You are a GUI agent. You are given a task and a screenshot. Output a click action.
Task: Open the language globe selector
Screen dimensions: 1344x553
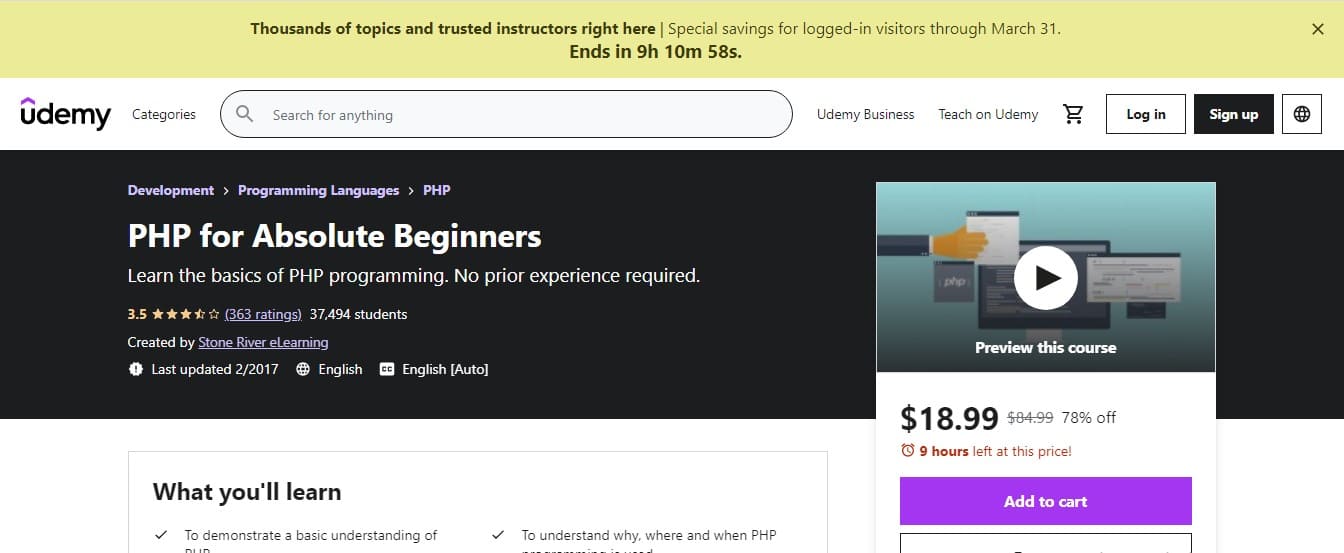(1302, 114)
